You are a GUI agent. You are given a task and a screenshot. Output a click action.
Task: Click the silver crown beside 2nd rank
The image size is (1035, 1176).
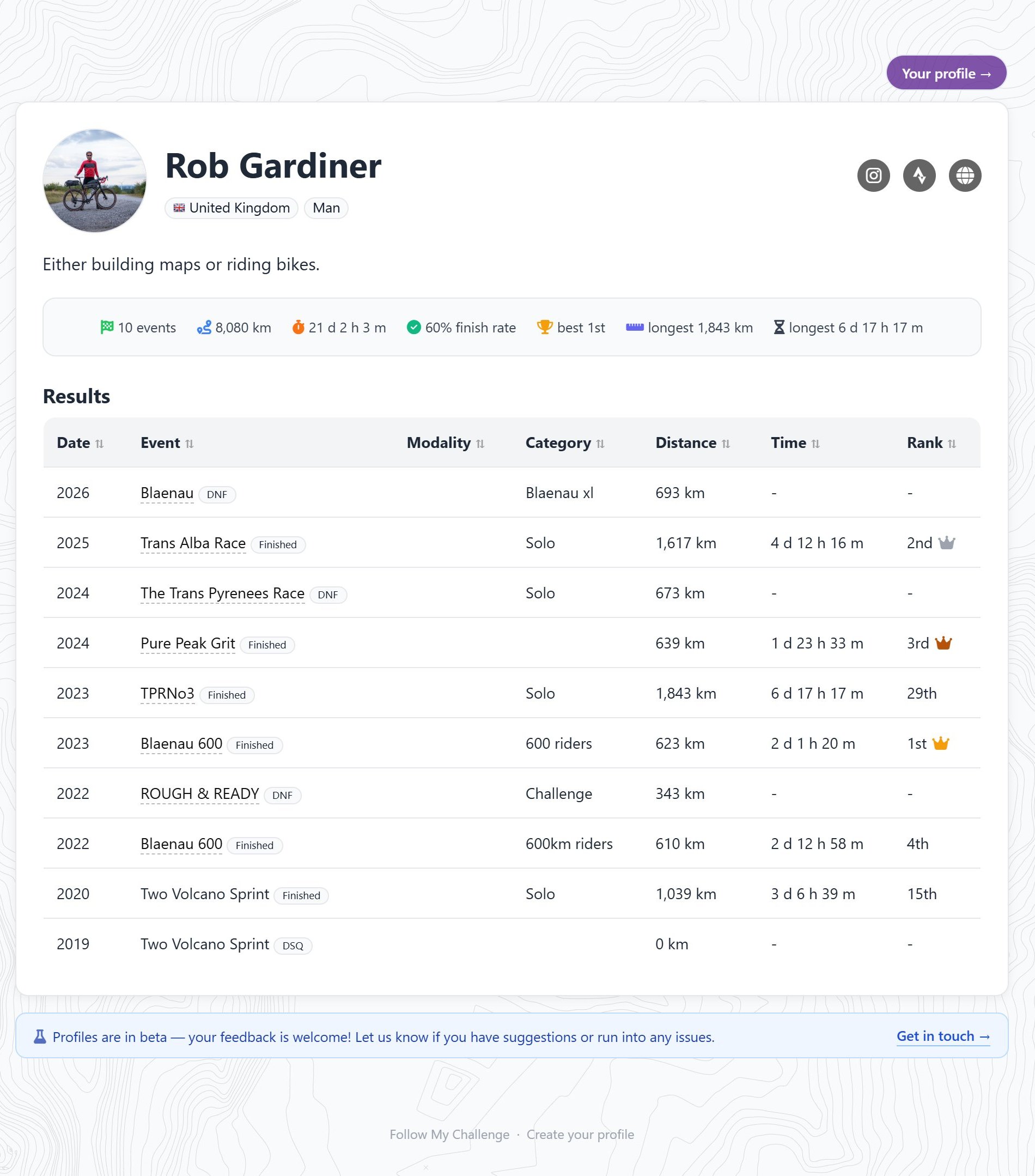coord(946,543)
